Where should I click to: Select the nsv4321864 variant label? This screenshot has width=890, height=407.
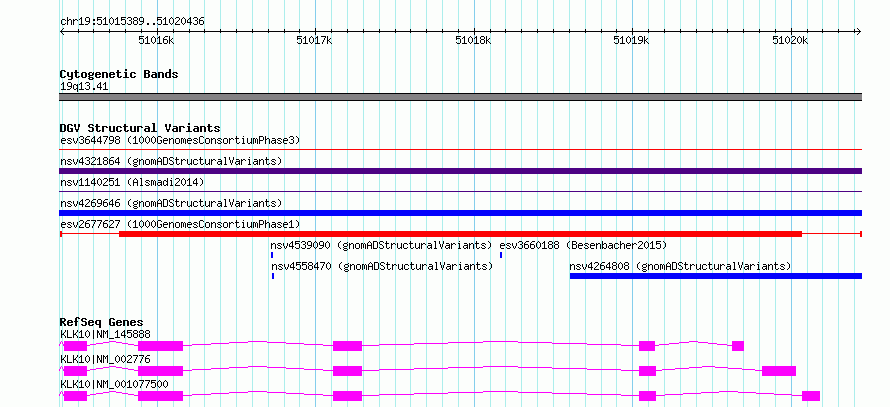(171, 161)
